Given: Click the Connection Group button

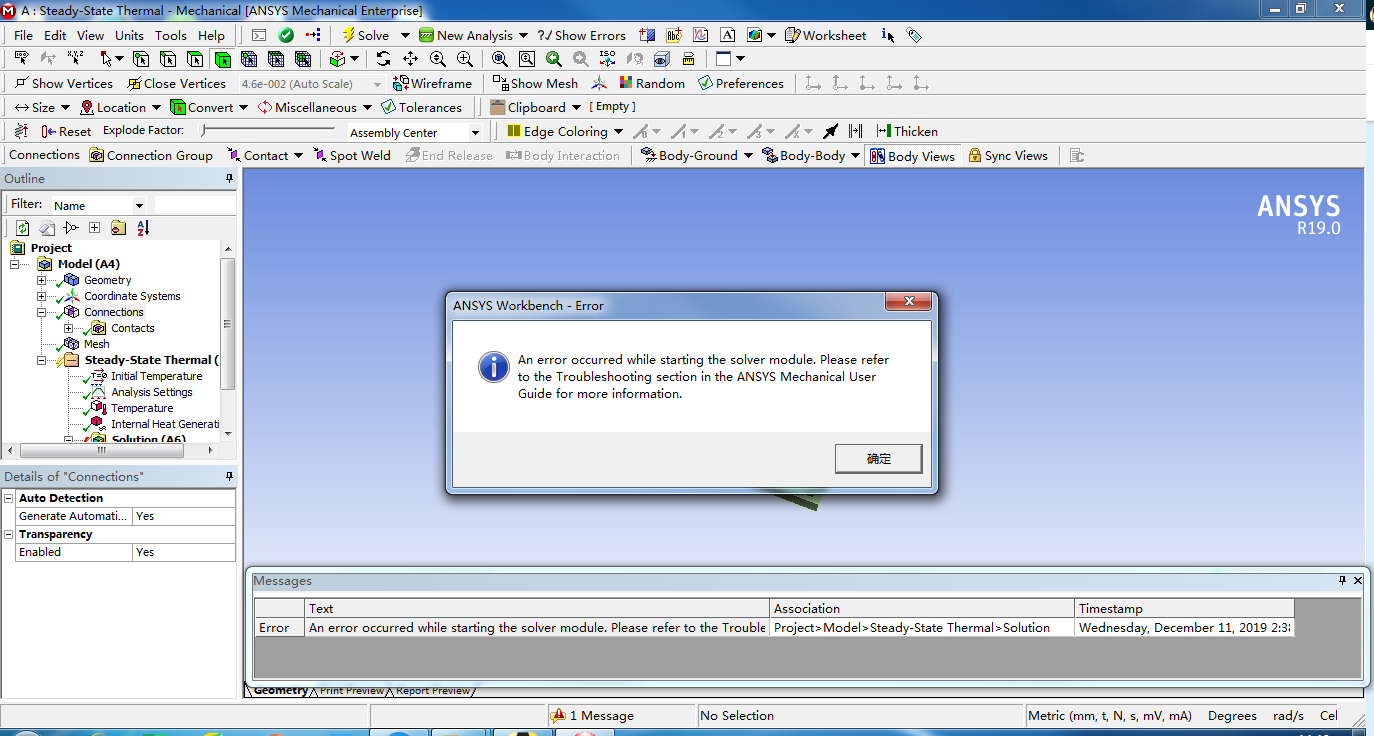Looking at the screenshot, I should coord(151,155).
